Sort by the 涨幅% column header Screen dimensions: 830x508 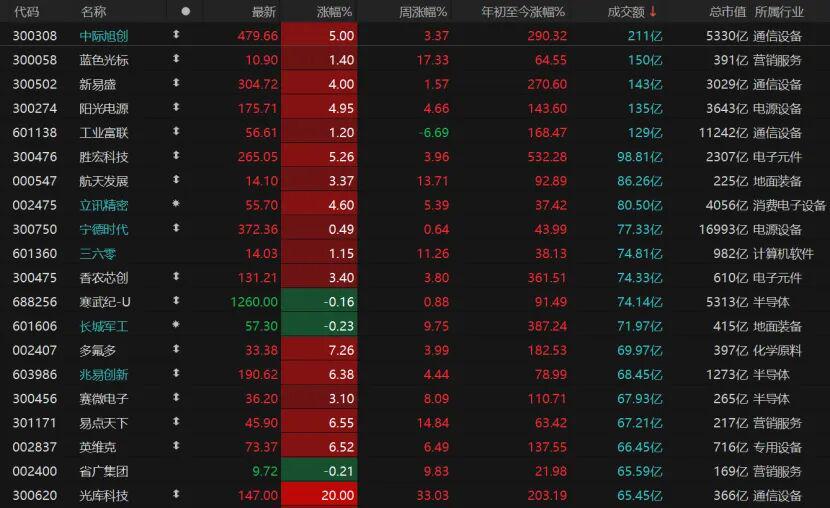(x=334, y=12)
